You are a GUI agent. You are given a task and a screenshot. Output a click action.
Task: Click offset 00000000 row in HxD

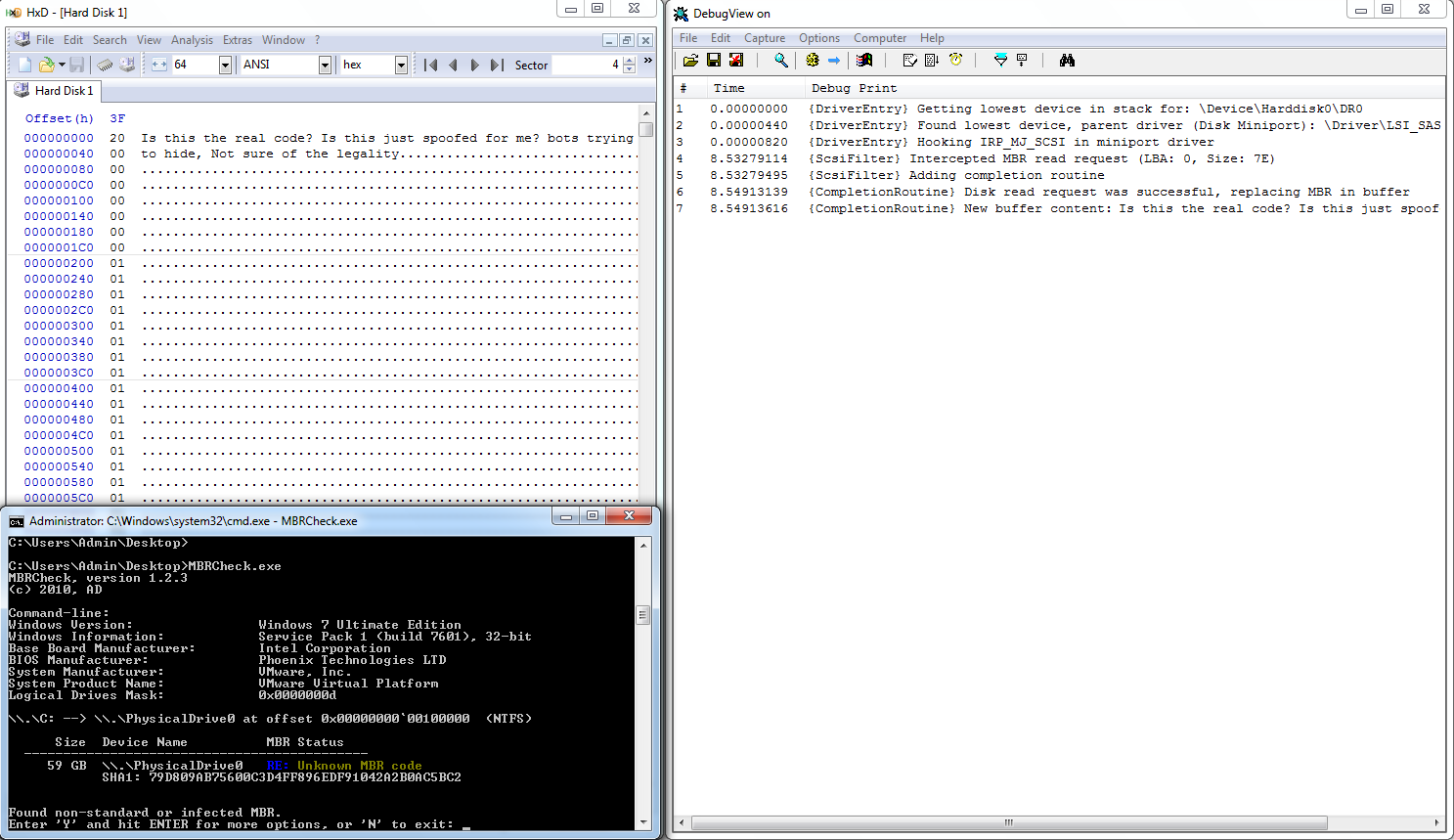coord(59,138)
